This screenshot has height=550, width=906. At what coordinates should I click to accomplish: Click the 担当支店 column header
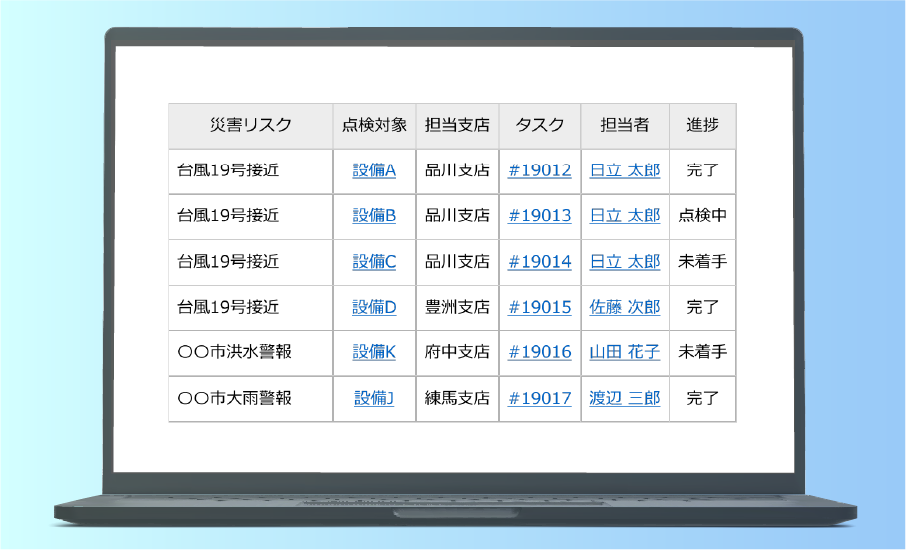(x=457, y=125)
